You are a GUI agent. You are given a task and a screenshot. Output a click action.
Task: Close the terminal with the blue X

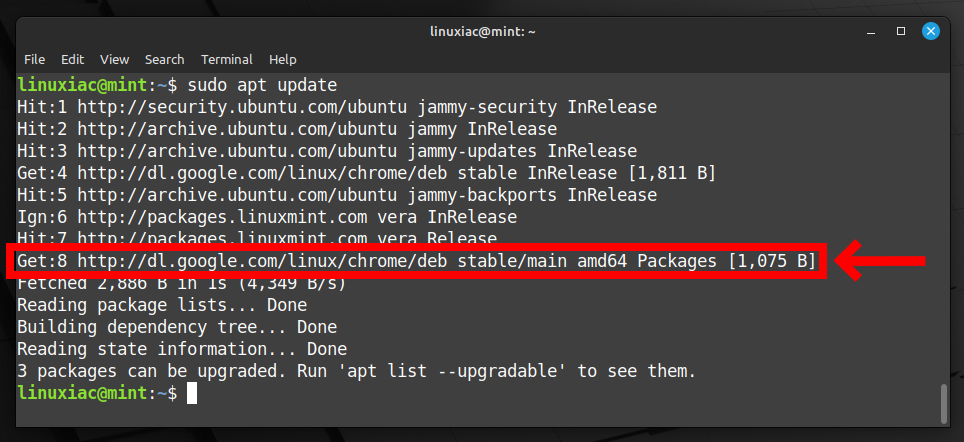tap(931, 31)
